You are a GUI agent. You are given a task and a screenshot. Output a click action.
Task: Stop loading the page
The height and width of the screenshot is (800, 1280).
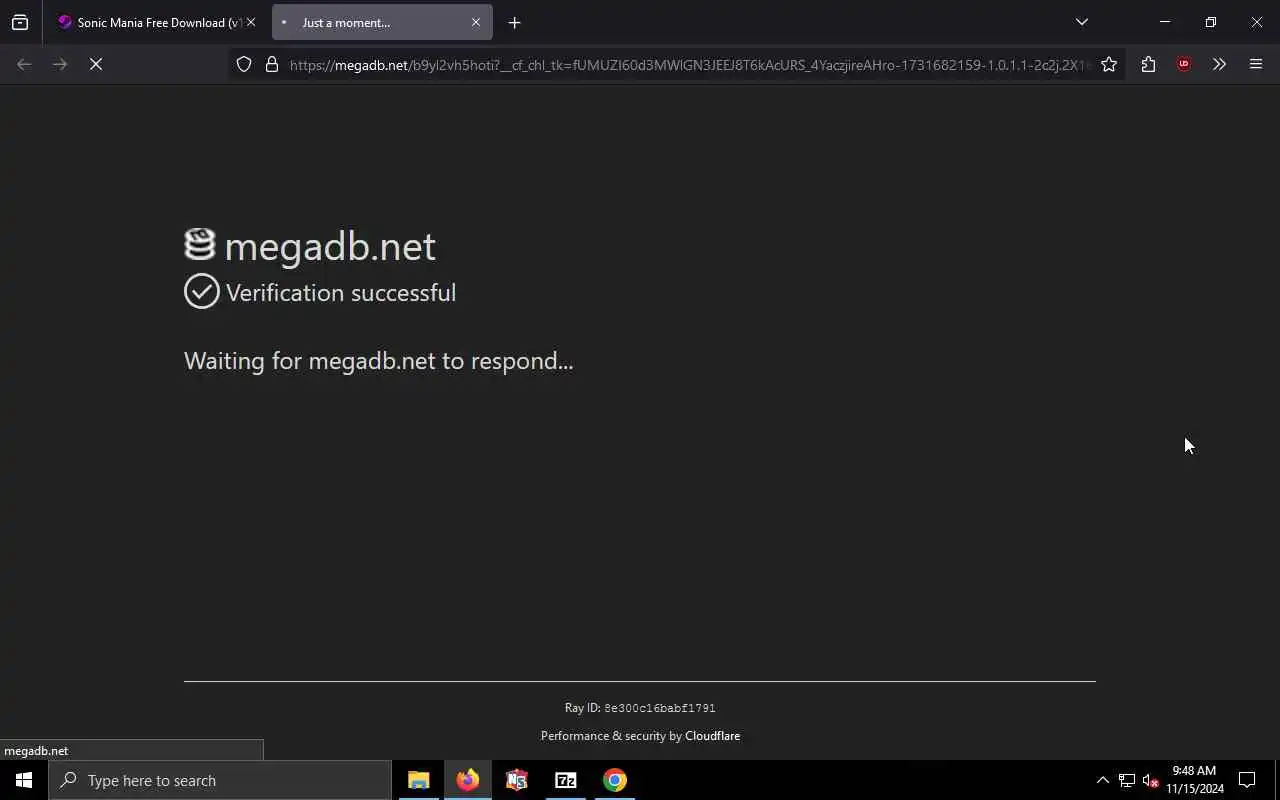(x=96, y=64)
